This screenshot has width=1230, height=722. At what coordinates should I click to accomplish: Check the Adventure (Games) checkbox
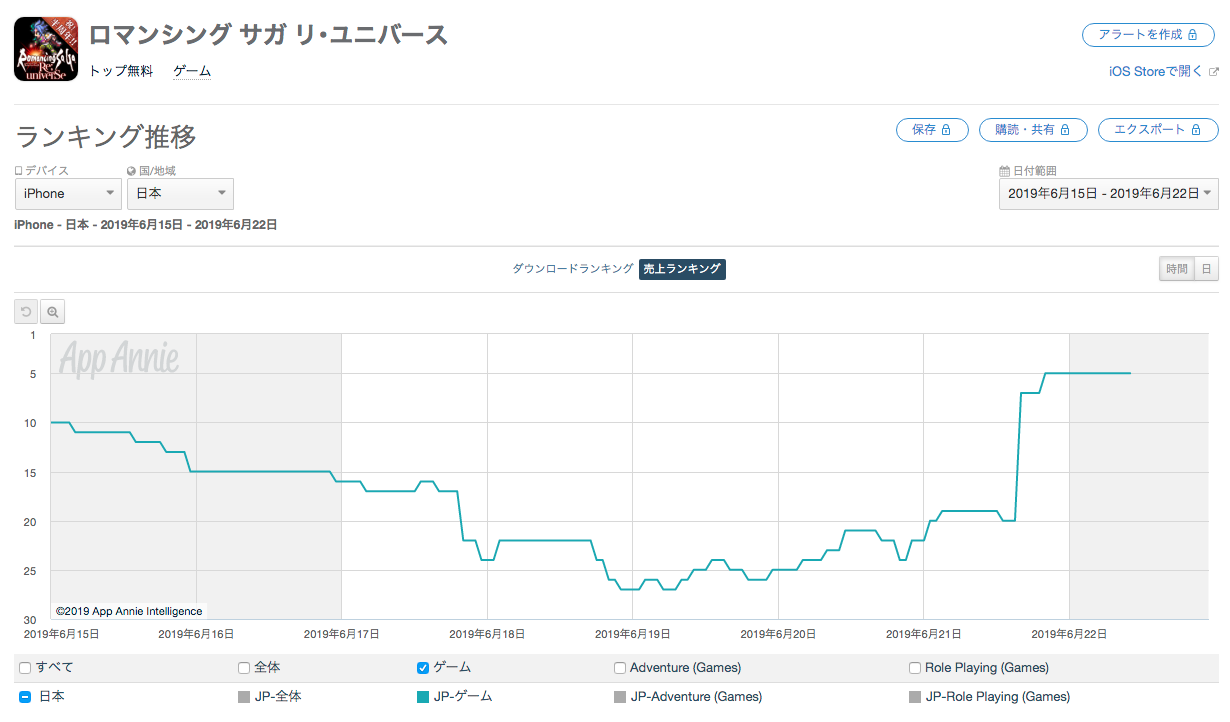pyautogui.click(x=620, y=668)
